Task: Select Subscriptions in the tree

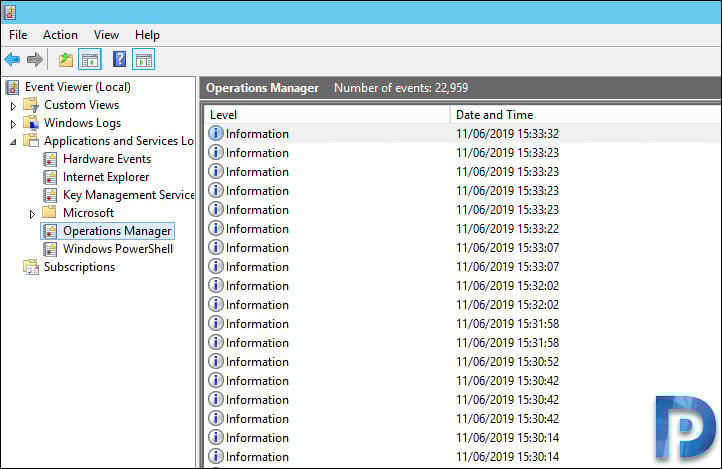Action: coord(79,267)
